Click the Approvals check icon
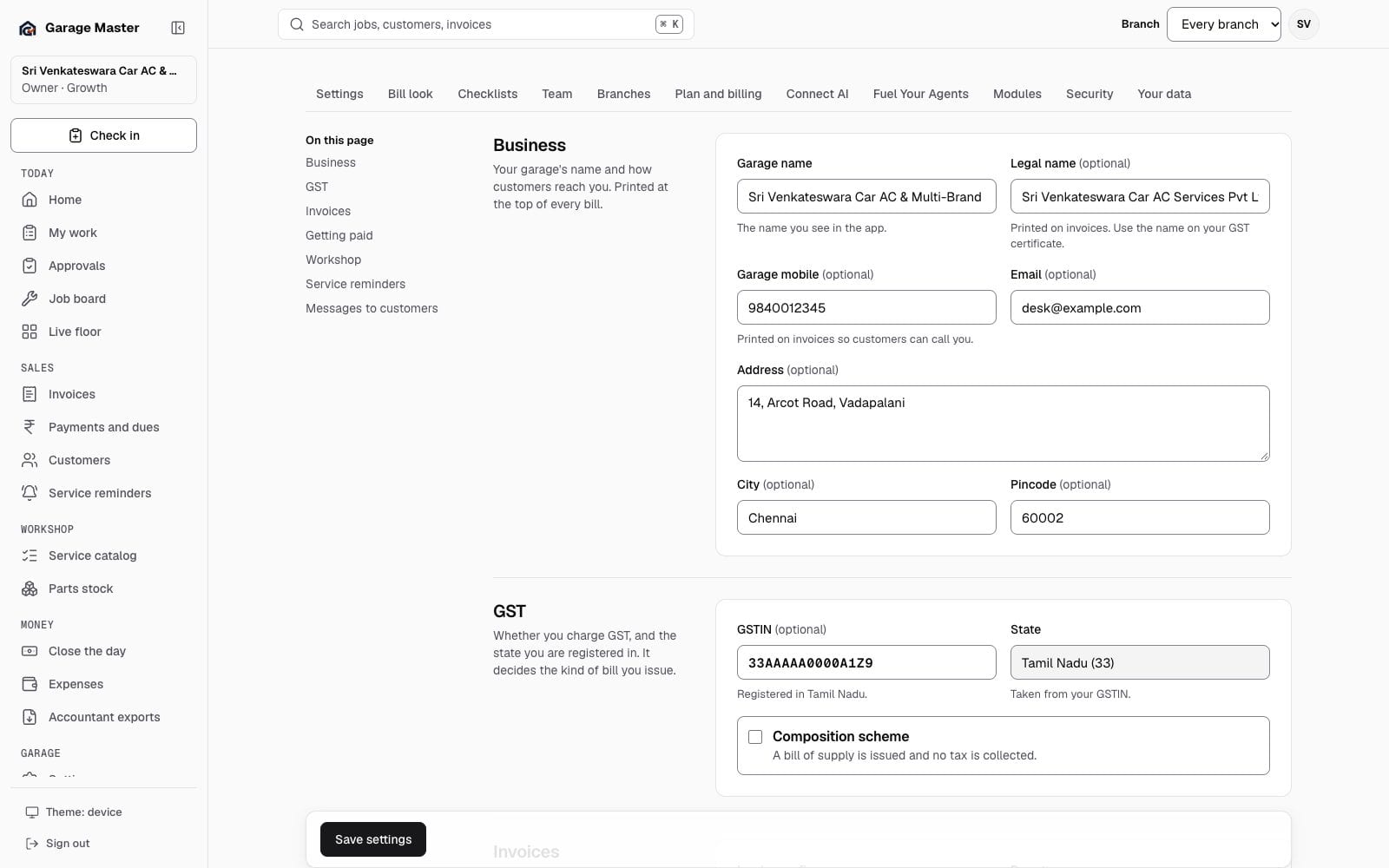Screen dimensions: 1389x868 [x=30, y=266]
